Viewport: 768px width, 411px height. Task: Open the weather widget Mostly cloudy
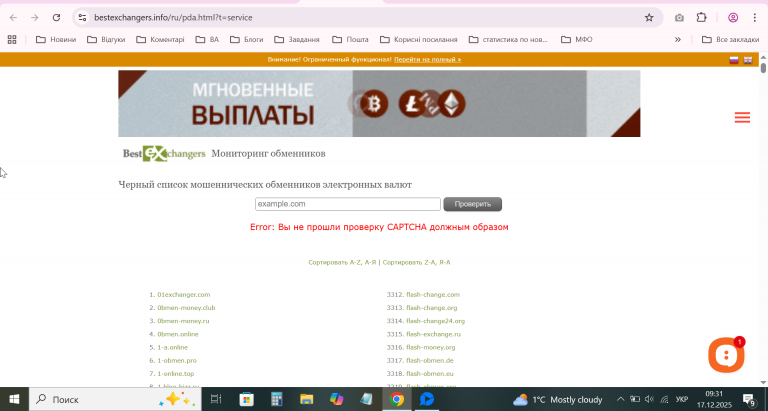click(x=558, y=400)
